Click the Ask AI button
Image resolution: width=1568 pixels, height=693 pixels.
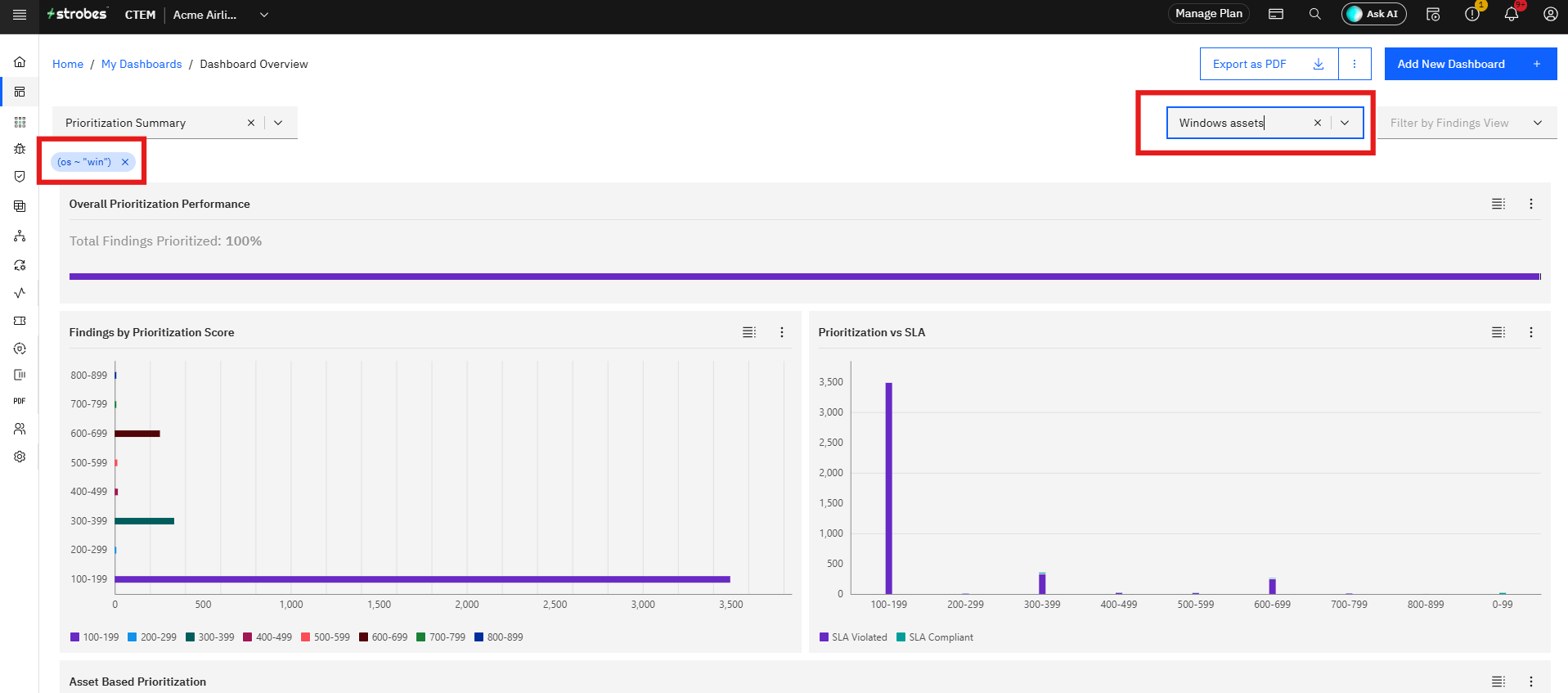click(1374, 14)
